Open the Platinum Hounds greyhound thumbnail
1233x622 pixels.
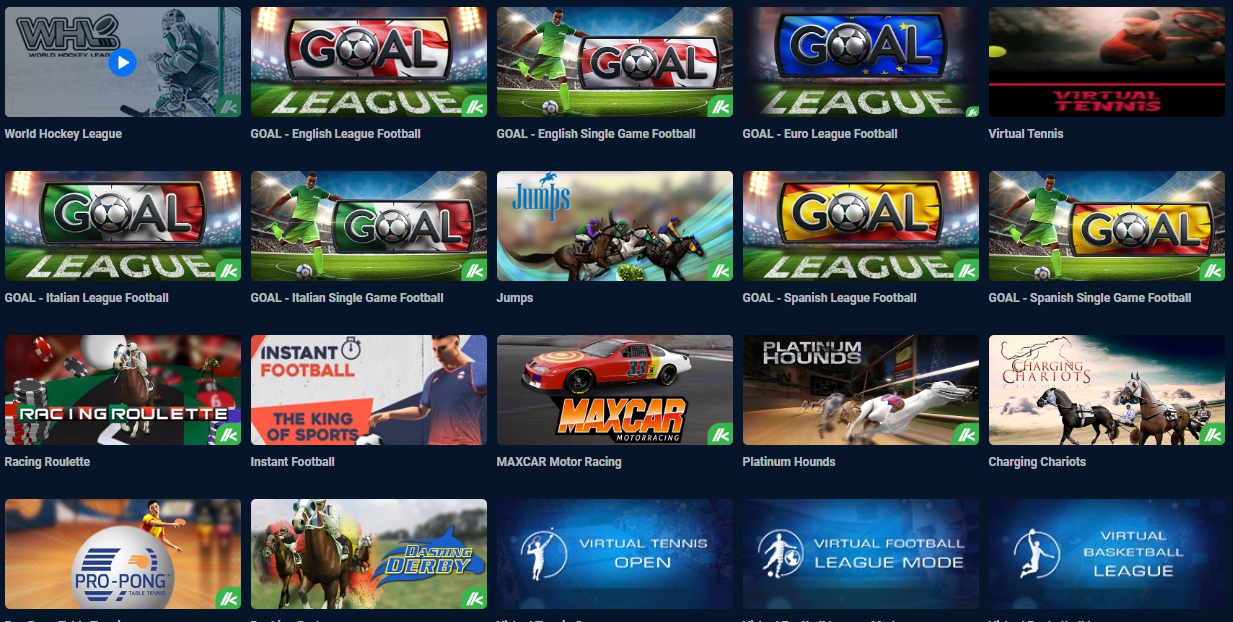[x=861, y=390]
